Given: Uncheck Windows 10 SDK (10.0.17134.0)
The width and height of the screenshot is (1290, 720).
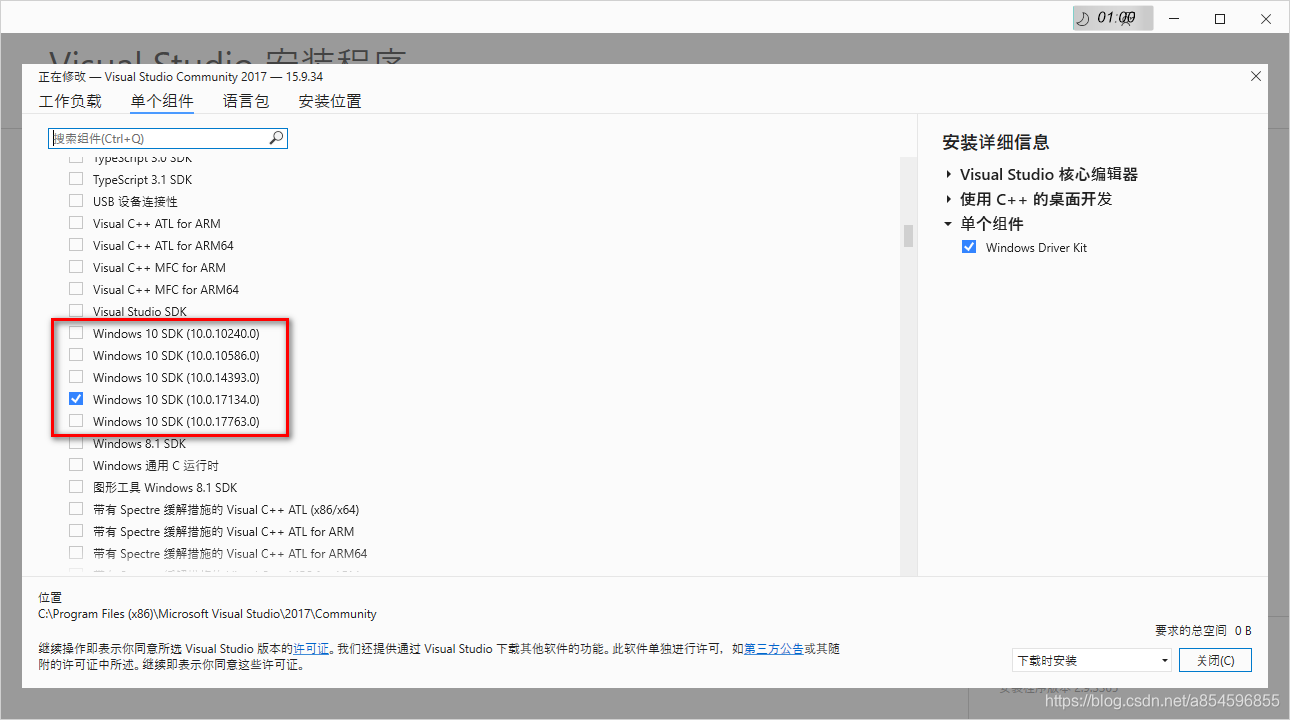Looking at the screenshot, I should point(76,399).
